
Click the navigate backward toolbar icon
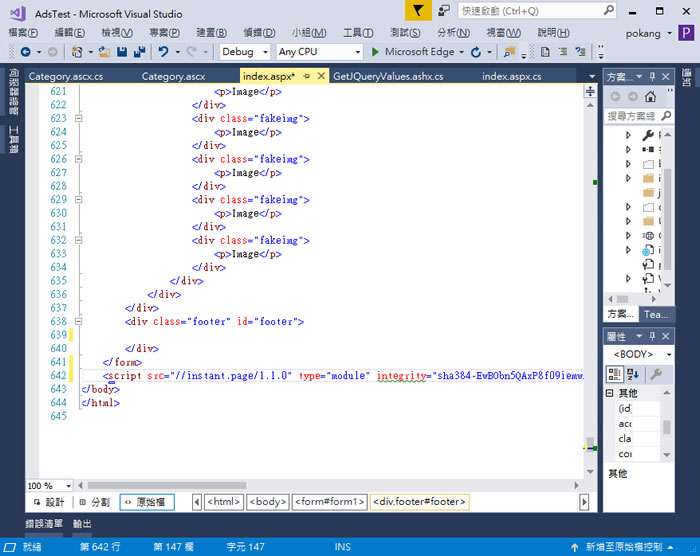coord(25,52)
